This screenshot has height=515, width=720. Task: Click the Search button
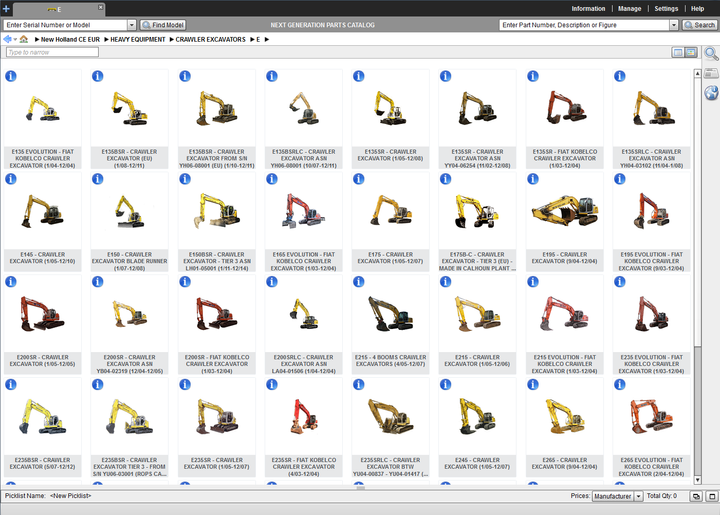[x=700, y=25]
